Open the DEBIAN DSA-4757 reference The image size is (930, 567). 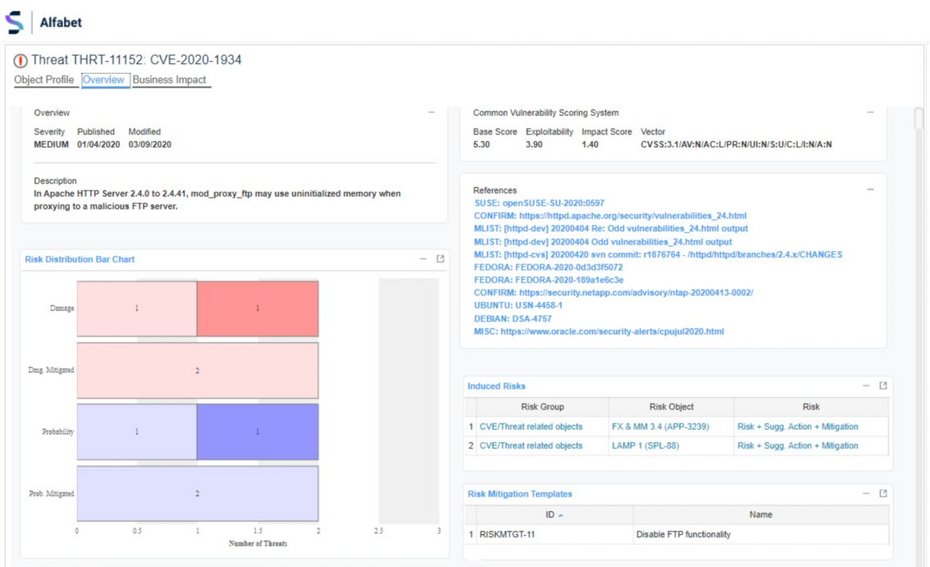pos(512,318)
